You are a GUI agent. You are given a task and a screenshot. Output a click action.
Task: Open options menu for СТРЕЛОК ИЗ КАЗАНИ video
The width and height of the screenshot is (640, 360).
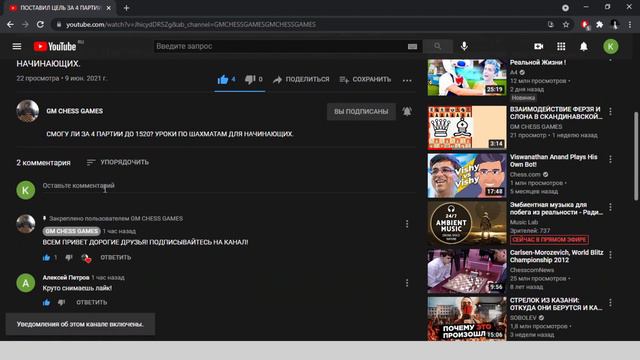tap(610, 302)
